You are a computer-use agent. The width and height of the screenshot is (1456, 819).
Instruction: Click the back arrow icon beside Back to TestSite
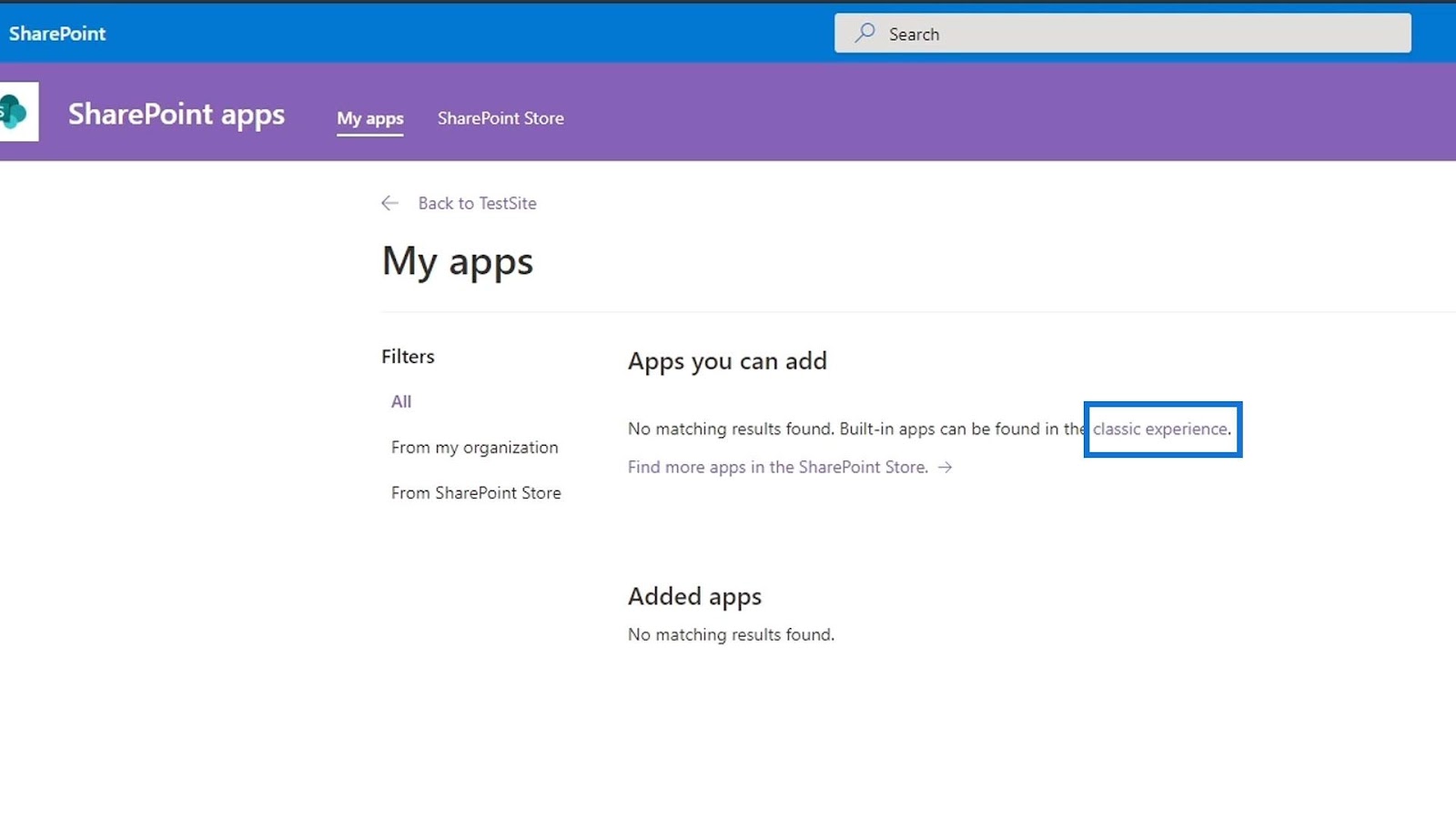pos(390,203)
